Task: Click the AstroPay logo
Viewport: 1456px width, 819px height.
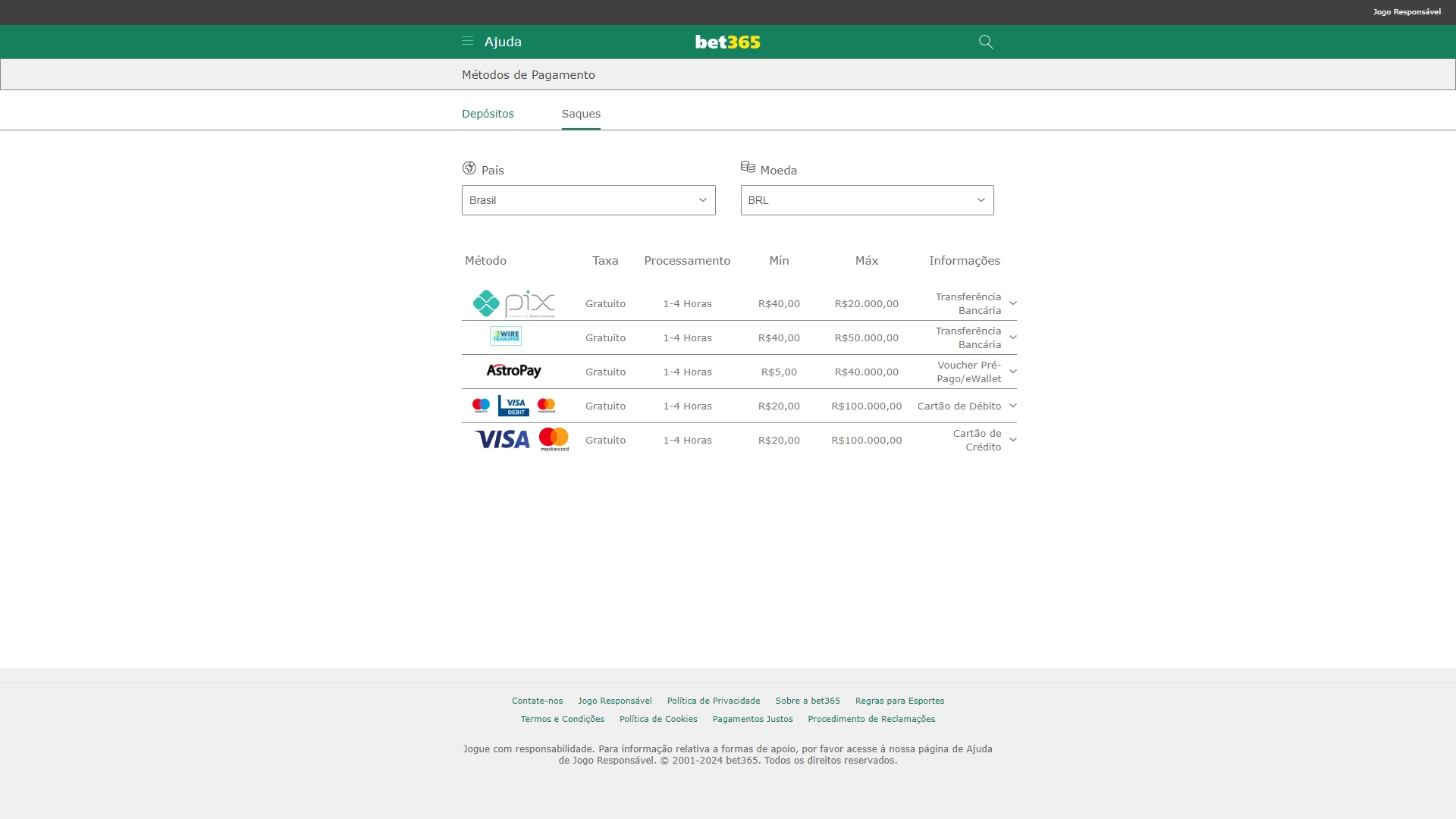Action: point(513,371)
